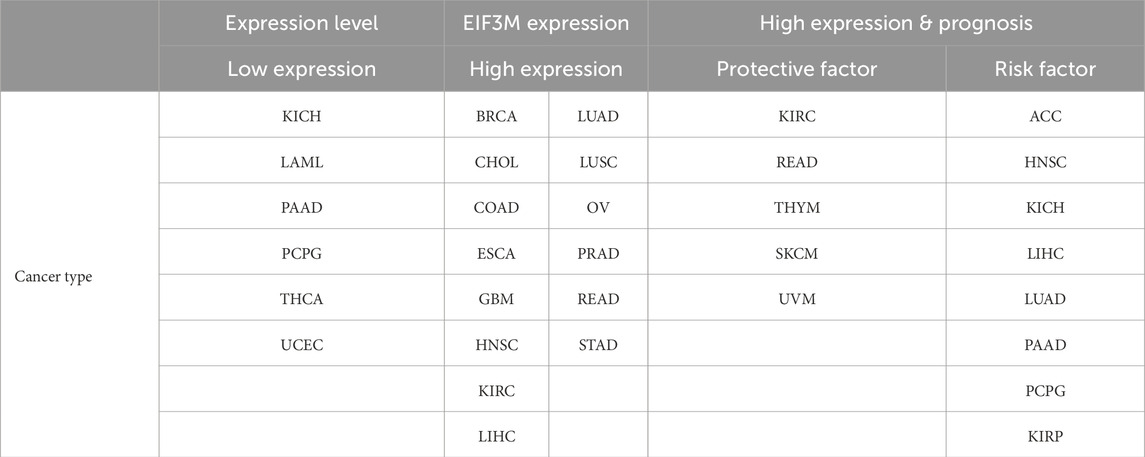Viewport: 1145px width, 457px height.
Task: Select the "EIF3M expression" column header
Action: click(x=545, y=23)
